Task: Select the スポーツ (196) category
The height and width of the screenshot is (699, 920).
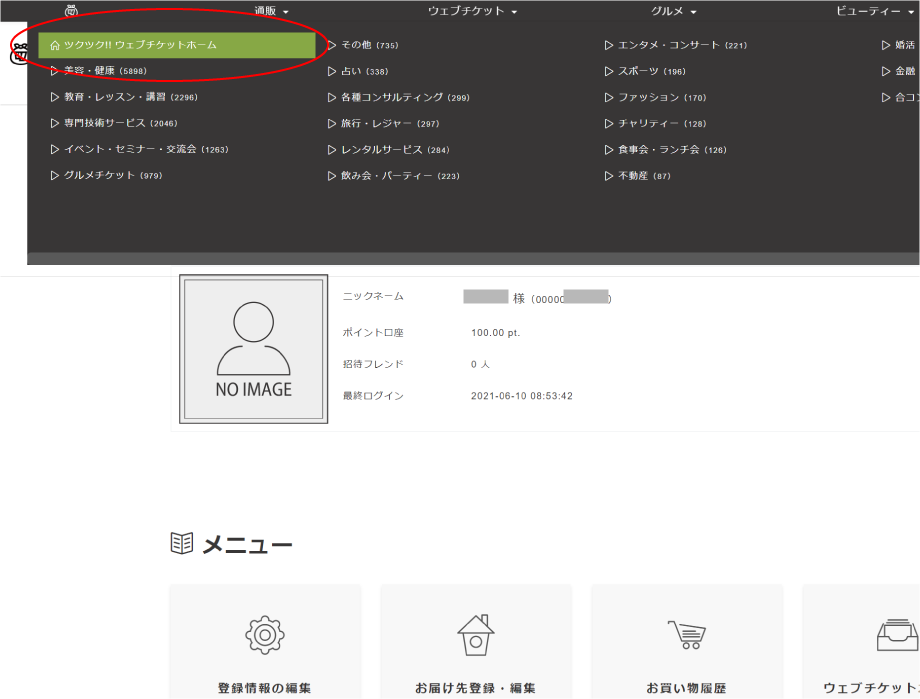Action: (645, 71)
